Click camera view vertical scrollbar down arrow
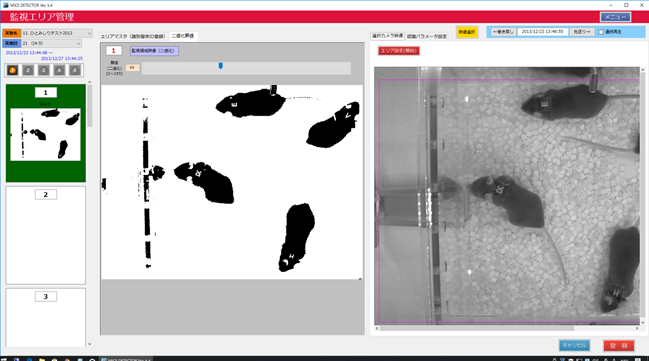The image size is (649, 361). tap(643, 322)
